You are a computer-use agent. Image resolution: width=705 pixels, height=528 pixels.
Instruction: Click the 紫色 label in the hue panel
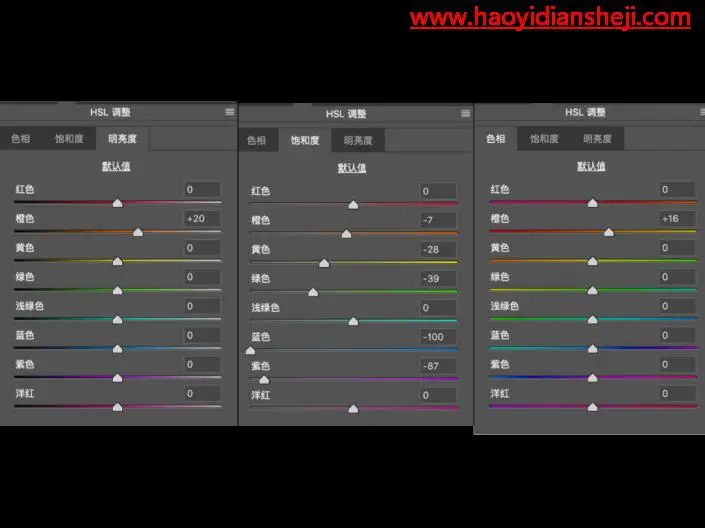(x=500, y=364)
